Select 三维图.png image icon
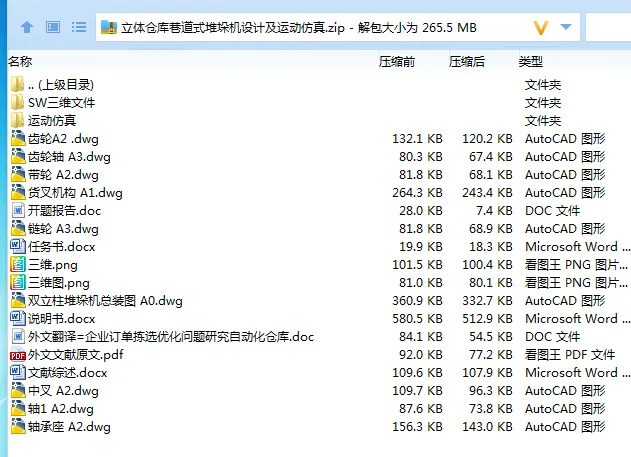Viewport: 631px width, 457px height. (18, 282)
